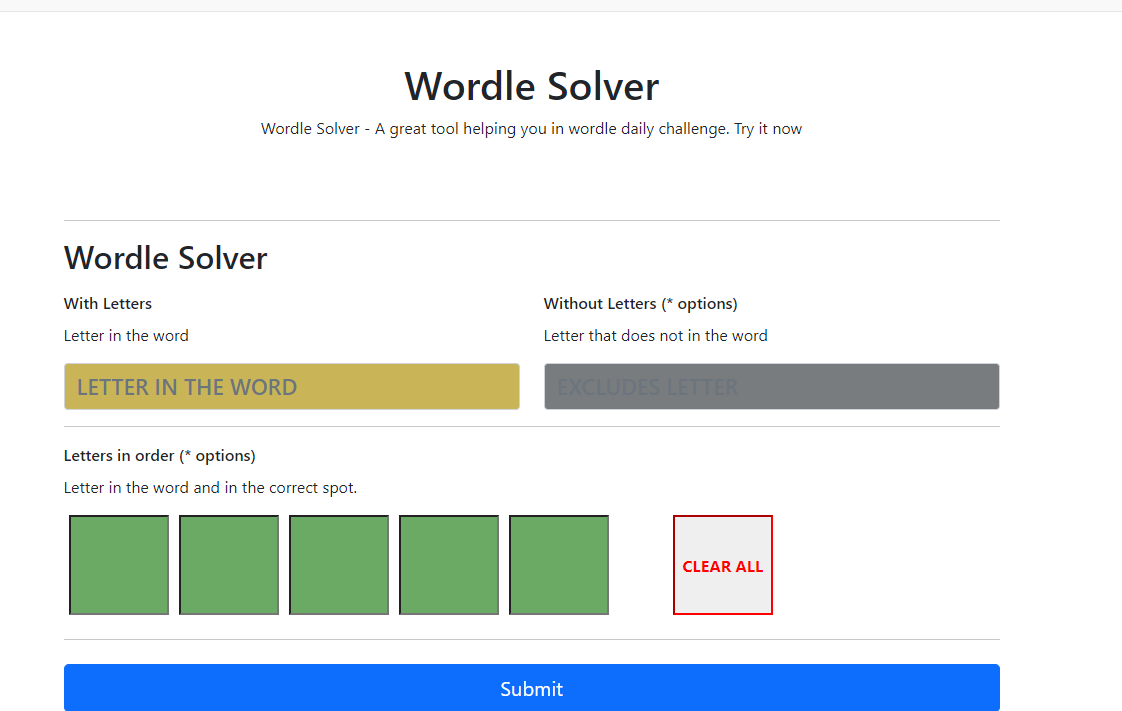The width and height of the screenshot is (1122, 711).
Task: Click the 'Without Letters (* options)' label
Action: point(640,303)
